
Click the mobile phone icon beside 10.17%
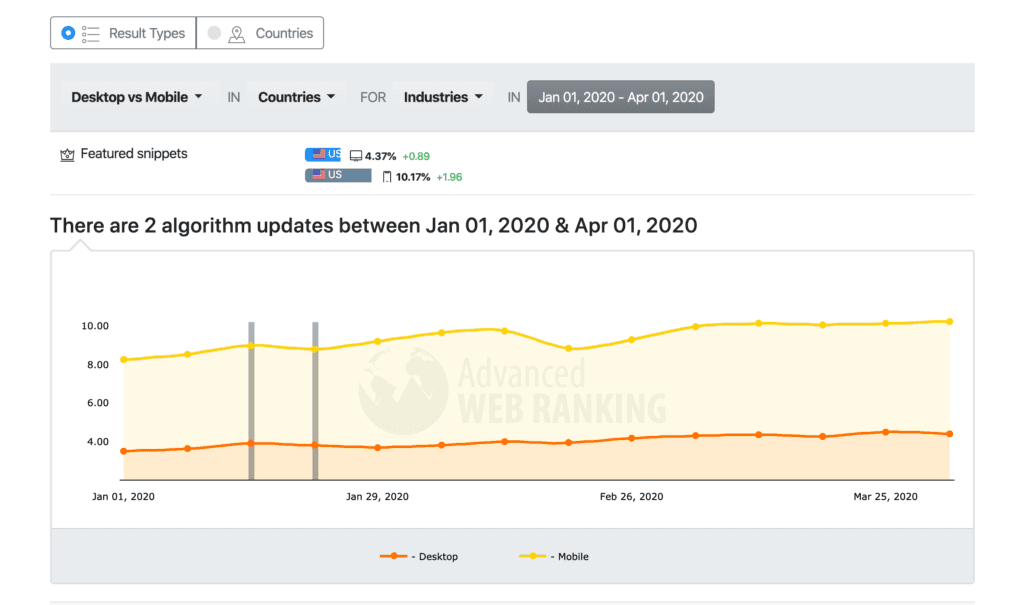(x=387, y=177)
